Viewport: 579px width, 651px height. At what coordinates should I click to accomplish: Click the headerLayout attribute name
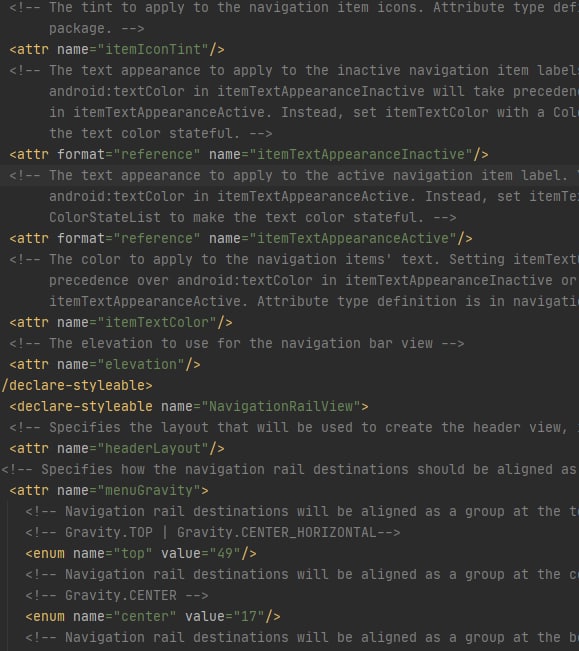[x=153, y=448]
